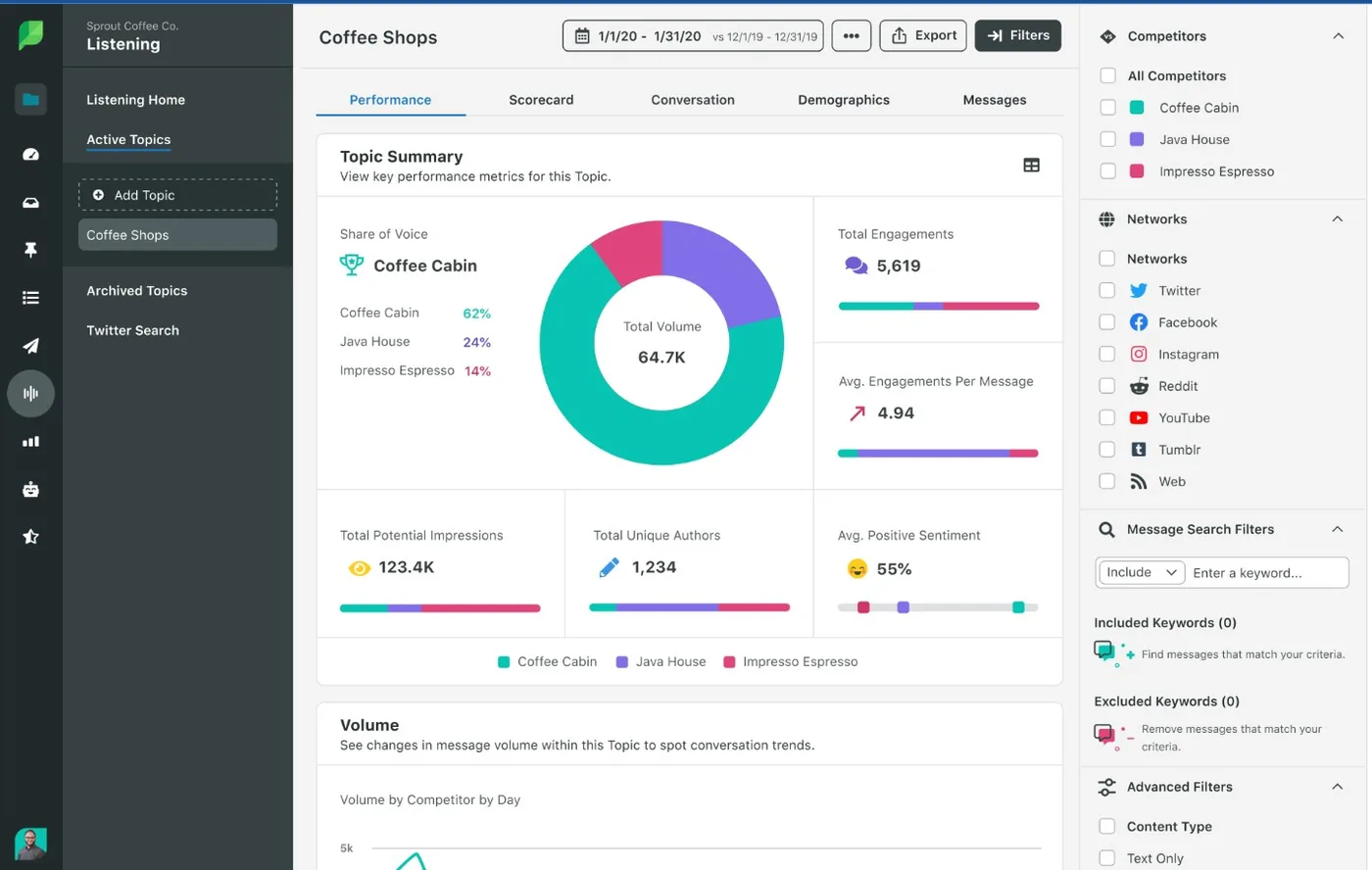The image size is (1372, 870).
Task: Switch to the Demographics tab
Action: 844,100
